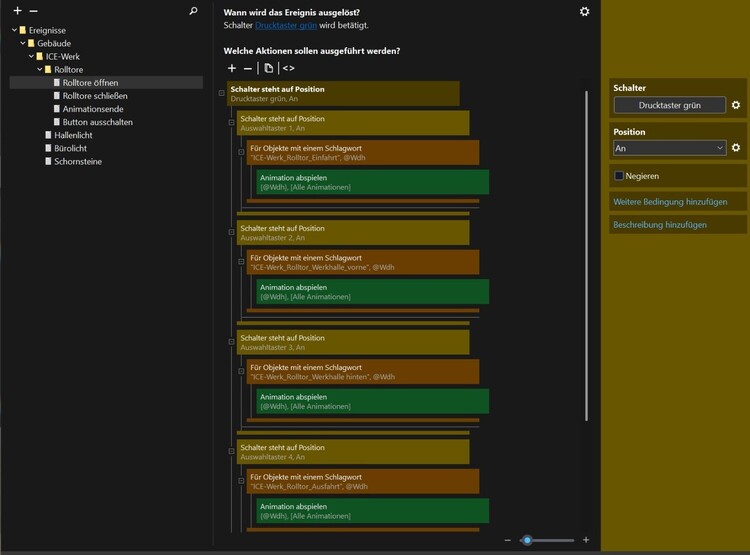Screen dimensions: 750x555
Task: Collapse the Gebäude folder
Action: coord(23,43)
